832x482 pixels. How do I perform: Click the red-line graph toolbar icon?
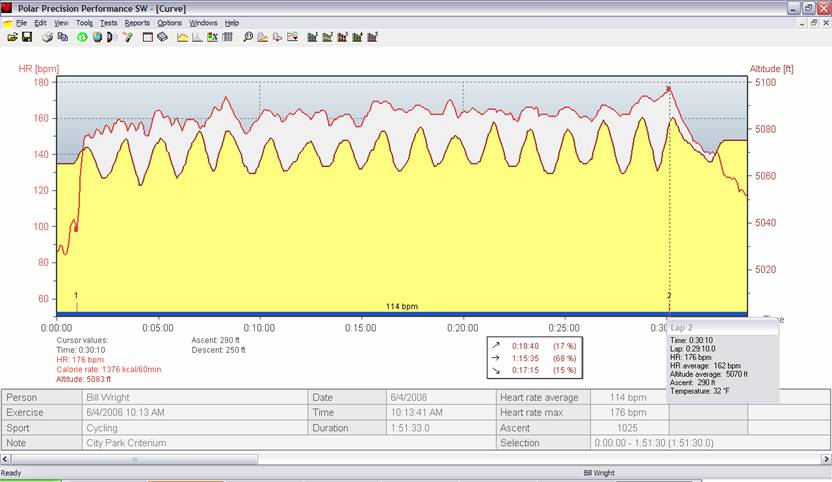pos(292,37)
